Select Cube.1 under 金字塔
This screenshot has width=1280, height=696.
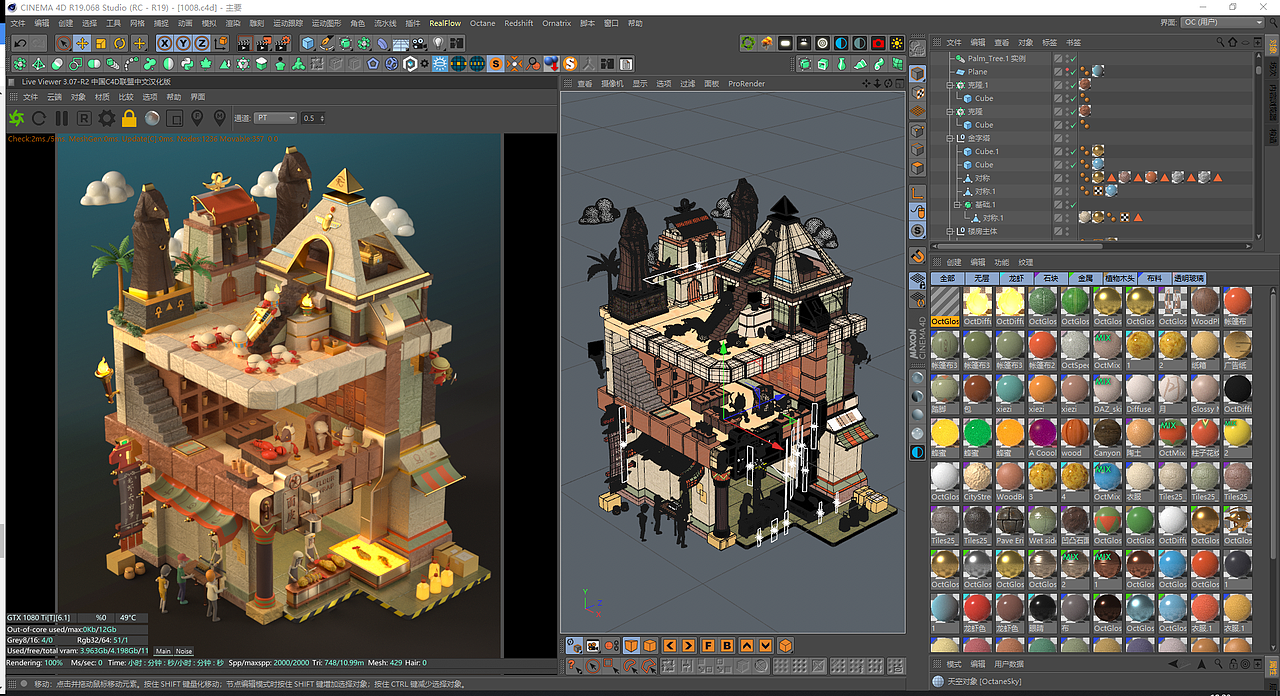pyautogui.click(x=987, y=151)
